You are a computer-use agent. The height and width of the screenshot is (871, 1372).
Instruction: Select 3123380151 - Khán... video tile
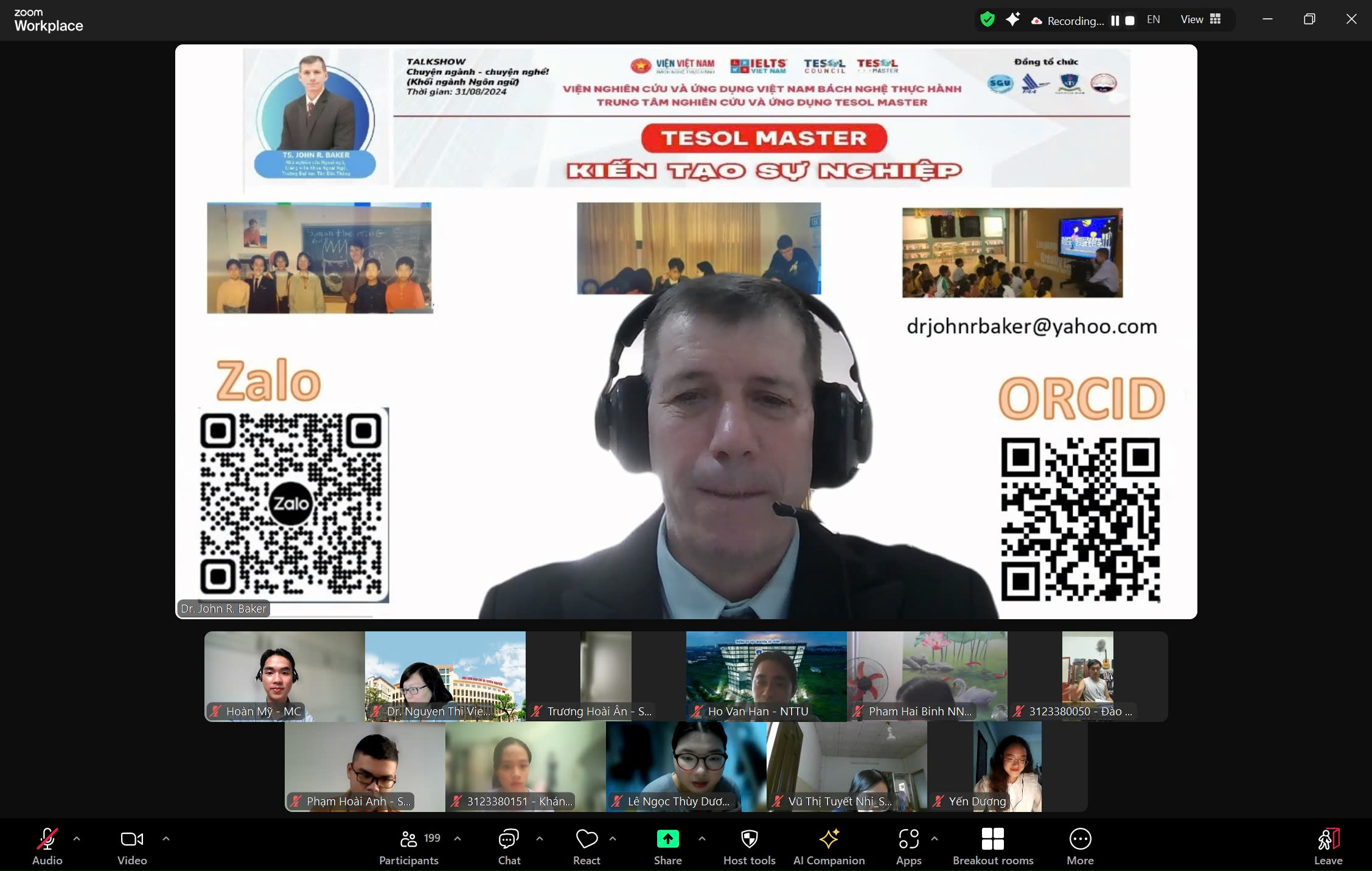[x=526, y=767]
